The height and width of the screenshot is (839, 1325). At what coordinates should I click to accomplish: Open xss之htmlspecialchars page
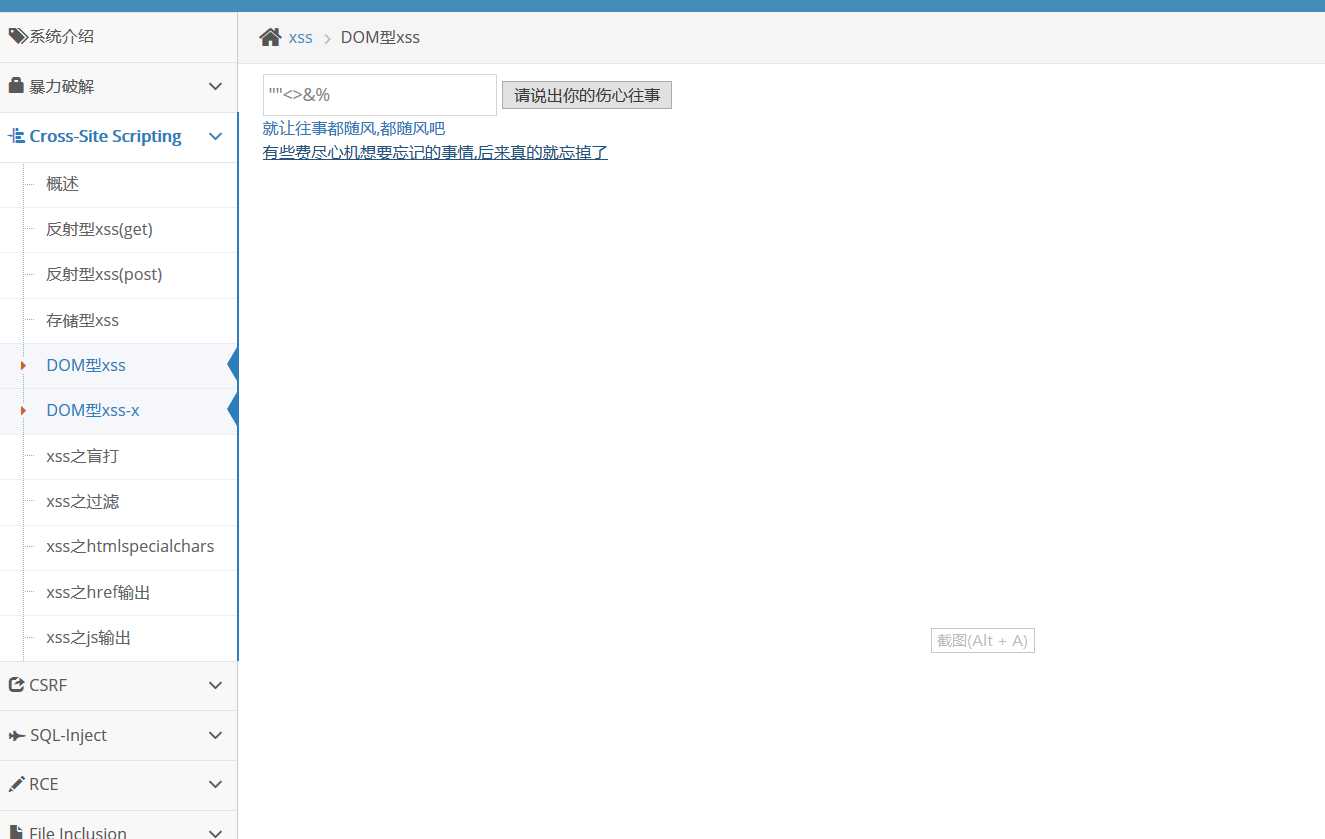(119, 548)
